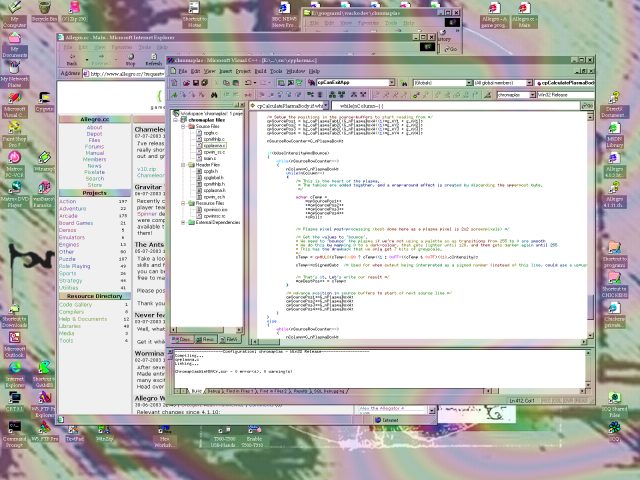This screenshot has height=480, width=640.
Task: Open the Build menu in Visual C++
Action: [x=260, y=71]
